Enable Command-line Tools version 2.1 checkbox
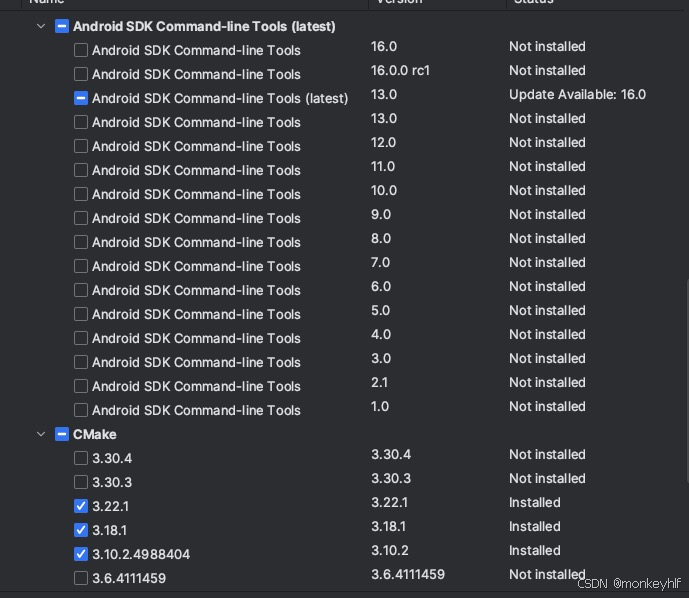Image resolution: width=689 pixels, height=598 pixels. point(81,386)
